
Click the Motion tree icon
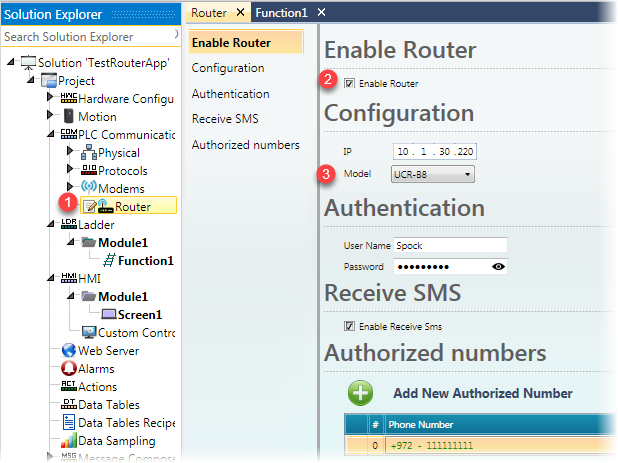[x=68, y=117]
